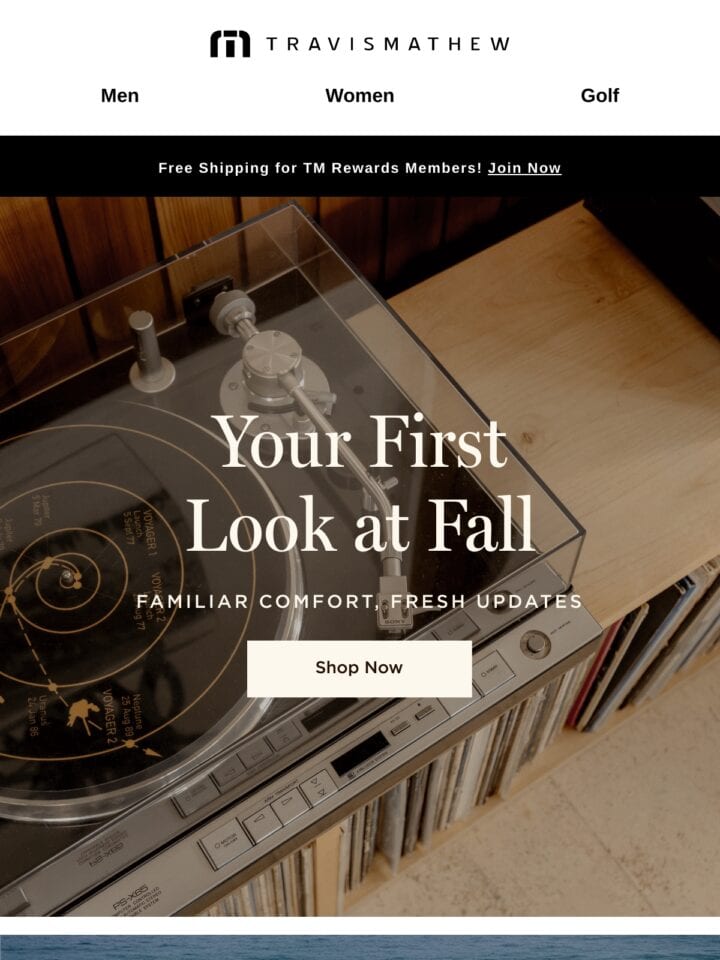Click the round knob on the turntable front
720x960 pixels.
pos(536,644)
